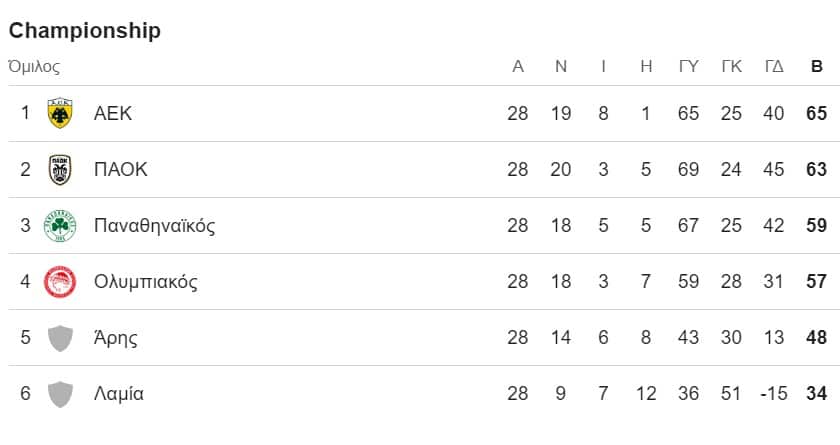This screenshot has width=840, height=445.
Task: Click the grey shield next to Λαμία
Action: [61, 394]
